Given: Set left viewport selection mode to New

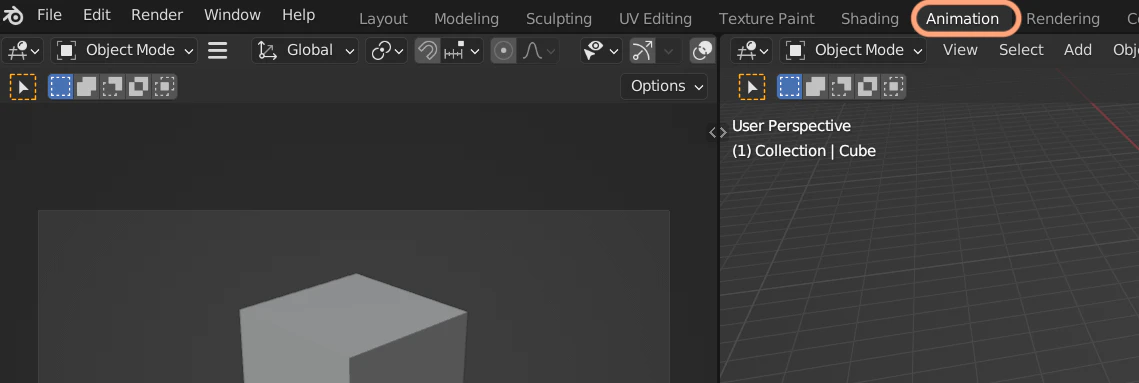Looking at the screenshot, I should [60, 87].
